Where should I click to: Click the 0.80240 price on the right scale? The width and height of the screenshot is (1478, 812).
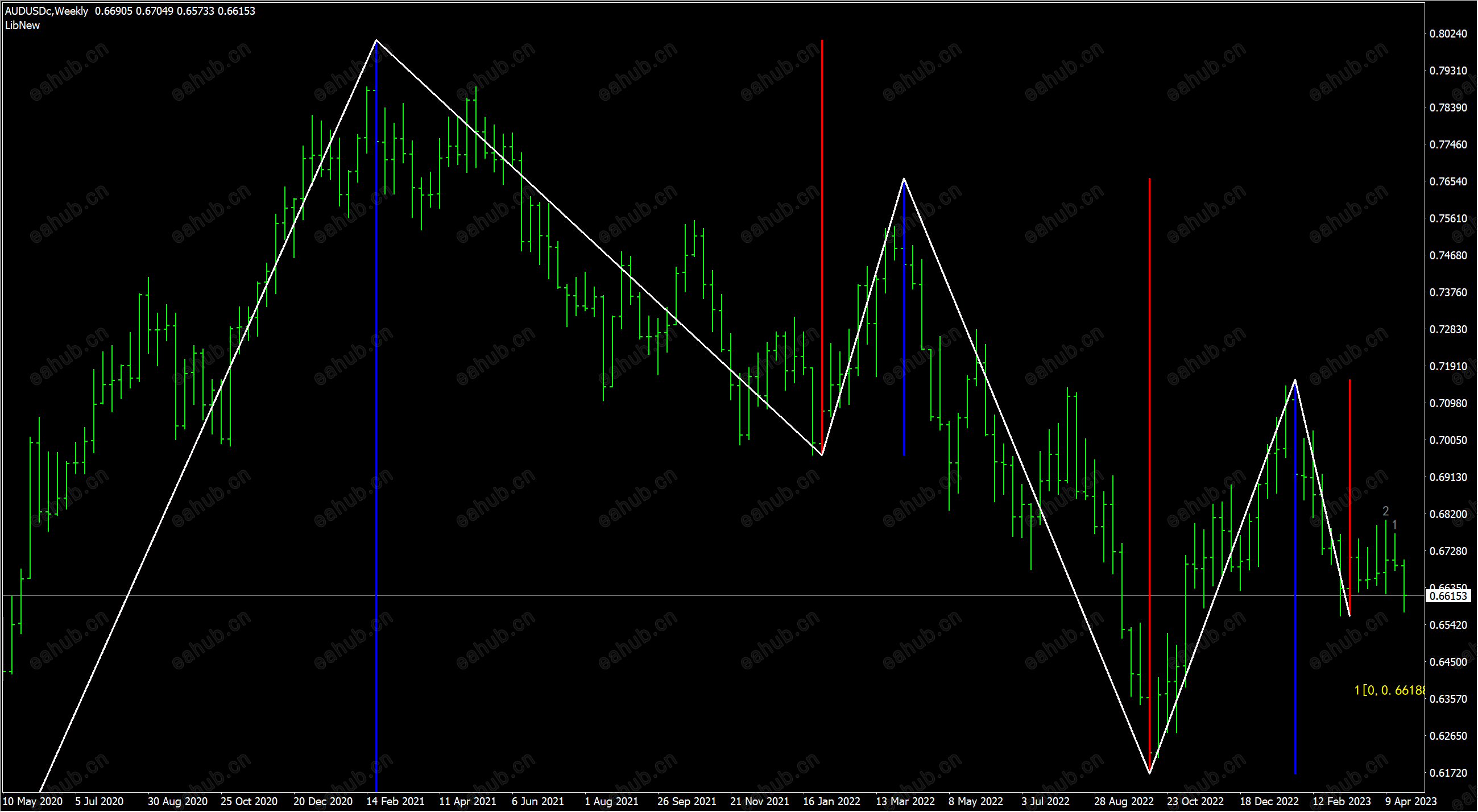pos(1448,34)
